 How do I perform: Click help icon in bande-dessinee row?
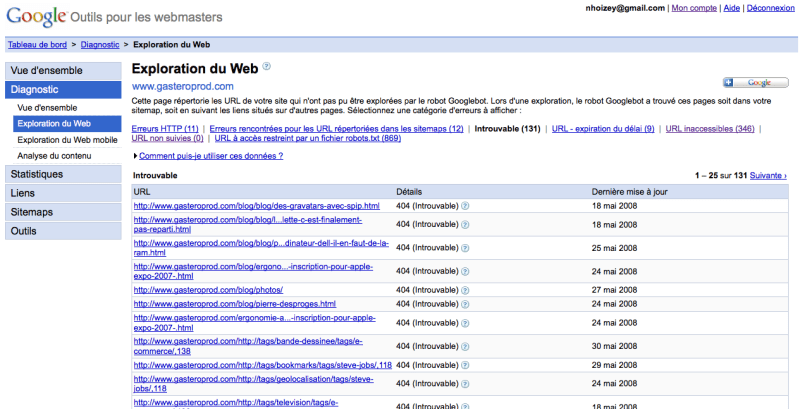point(465,346)
